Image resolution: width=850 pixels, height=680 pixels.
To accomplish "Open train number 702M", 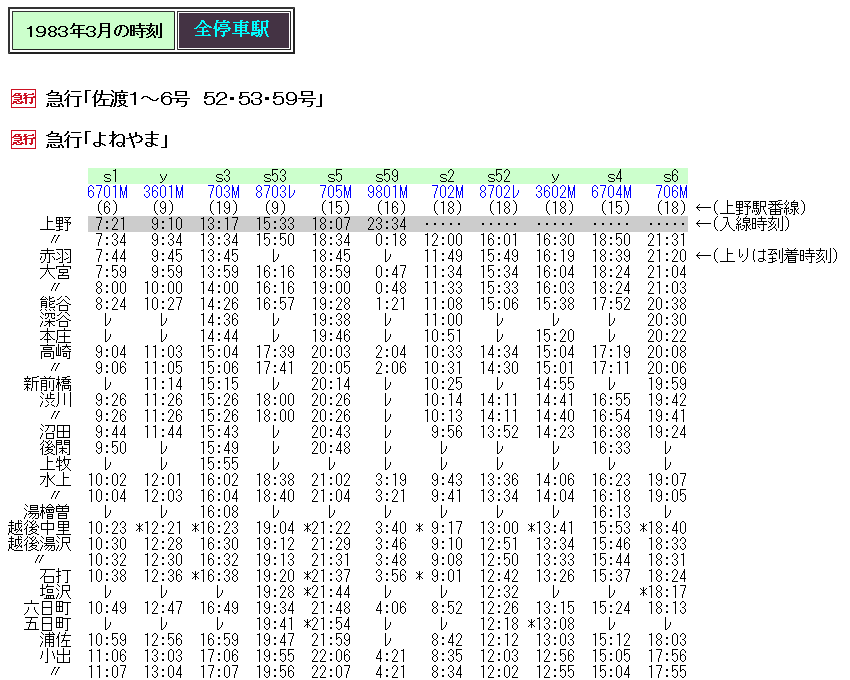I will [x=447, y=192].
